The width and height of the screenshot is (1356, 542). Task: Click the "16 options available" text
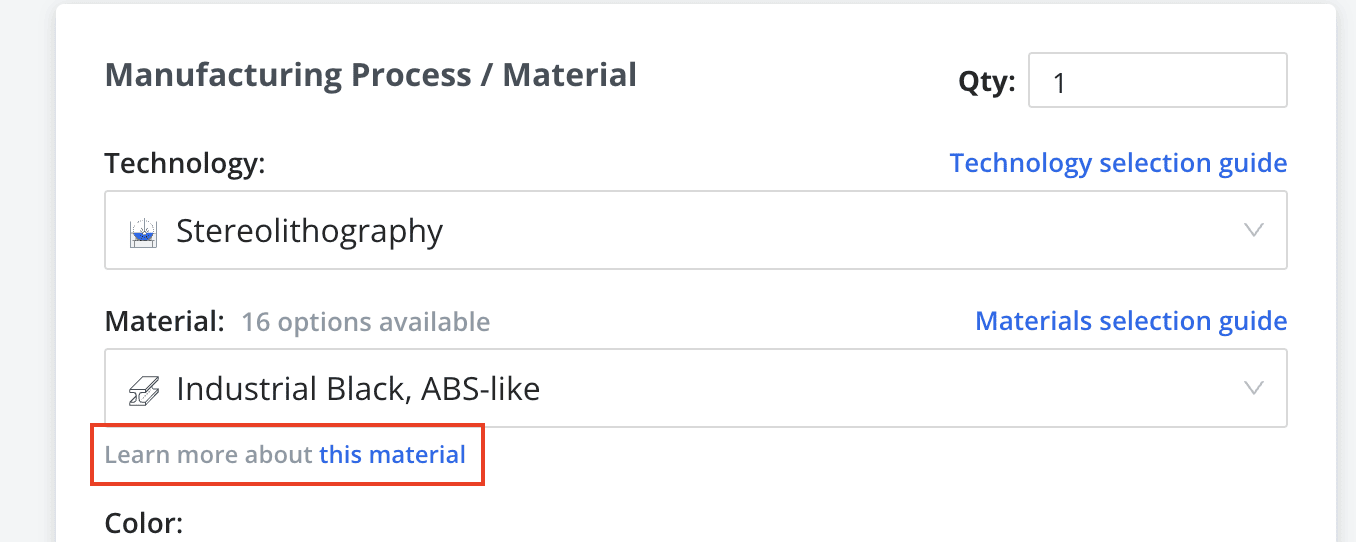[x=365, y=322]
